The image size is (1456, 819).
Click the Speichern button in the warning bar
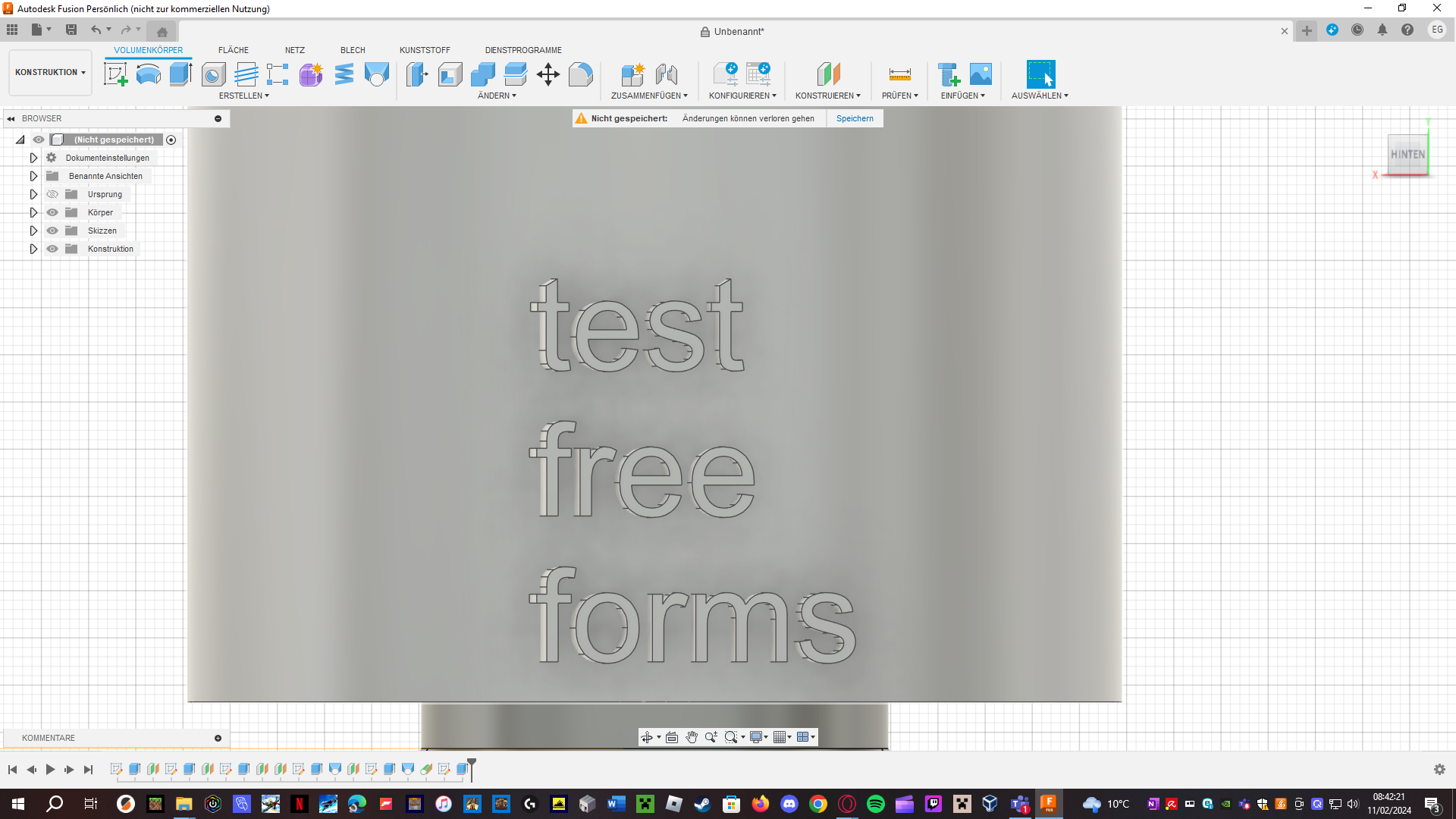854,118
